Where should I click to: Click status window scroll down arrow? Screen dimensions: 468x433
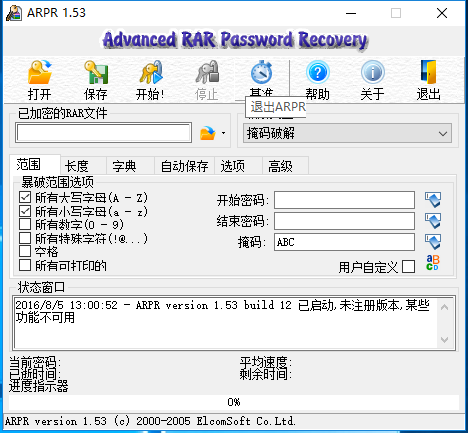[x=444, y=340]
